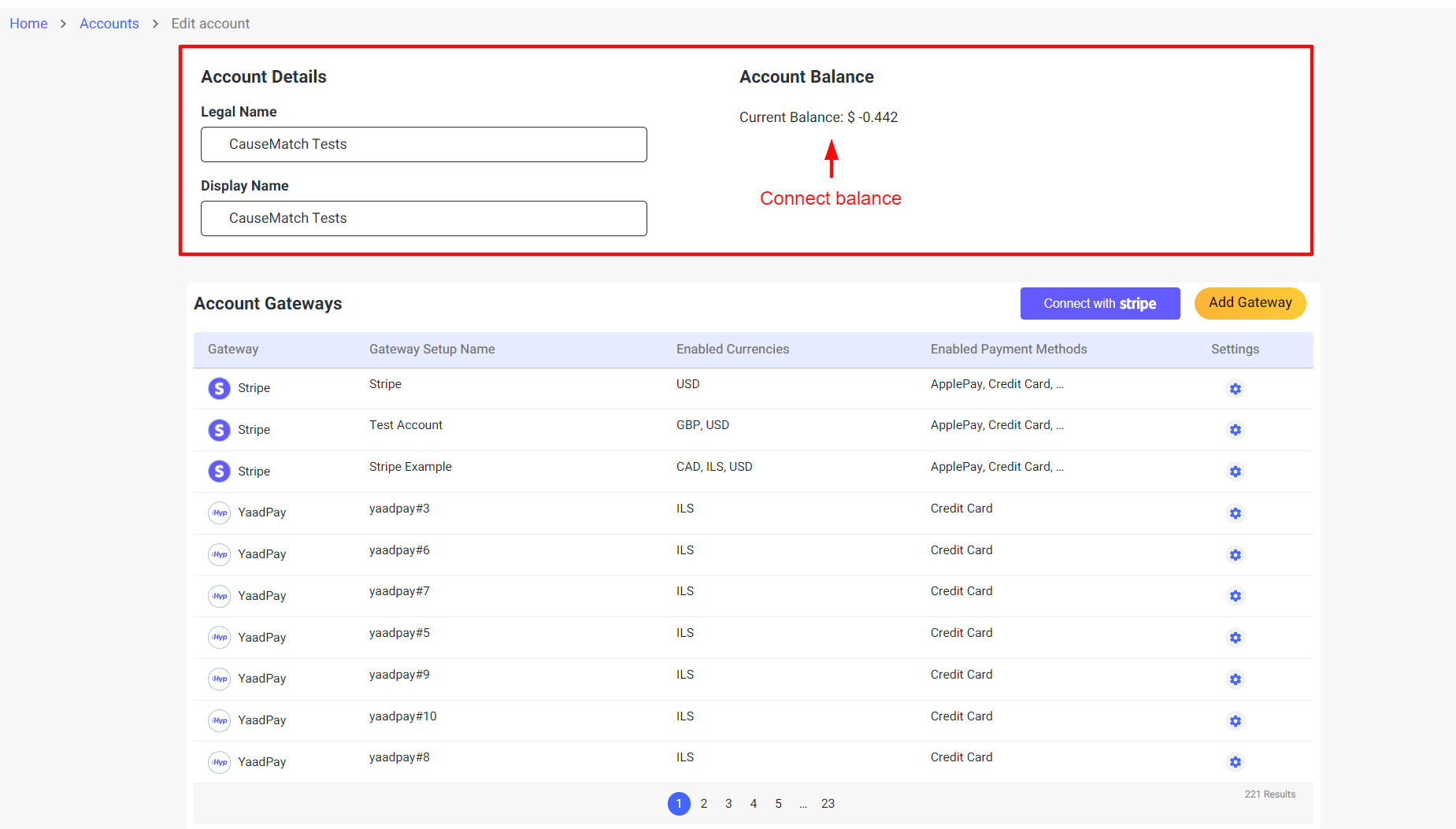
Task: Navigate to Accounts breadcrumb link
Action: [109, 24]
